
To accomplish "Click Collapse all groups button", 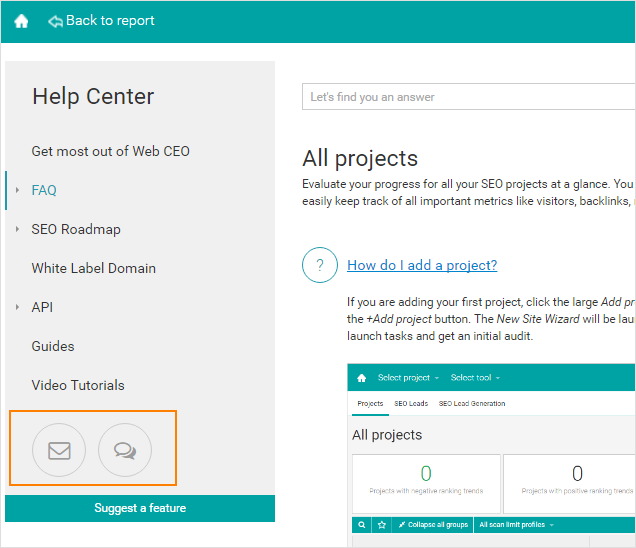I will pos(433,525).
